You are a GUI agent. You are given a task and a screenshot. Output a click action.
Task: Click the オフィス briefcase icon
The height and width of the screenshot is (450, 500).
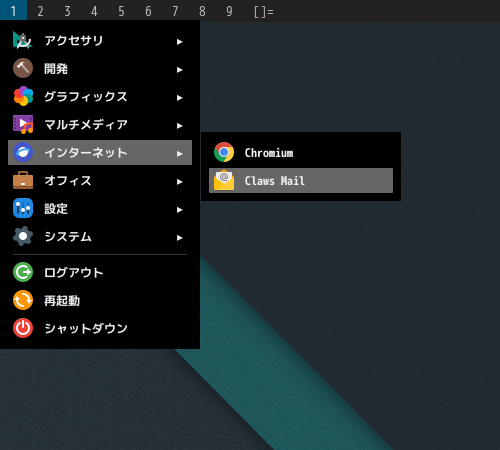[x=23, y=180]
